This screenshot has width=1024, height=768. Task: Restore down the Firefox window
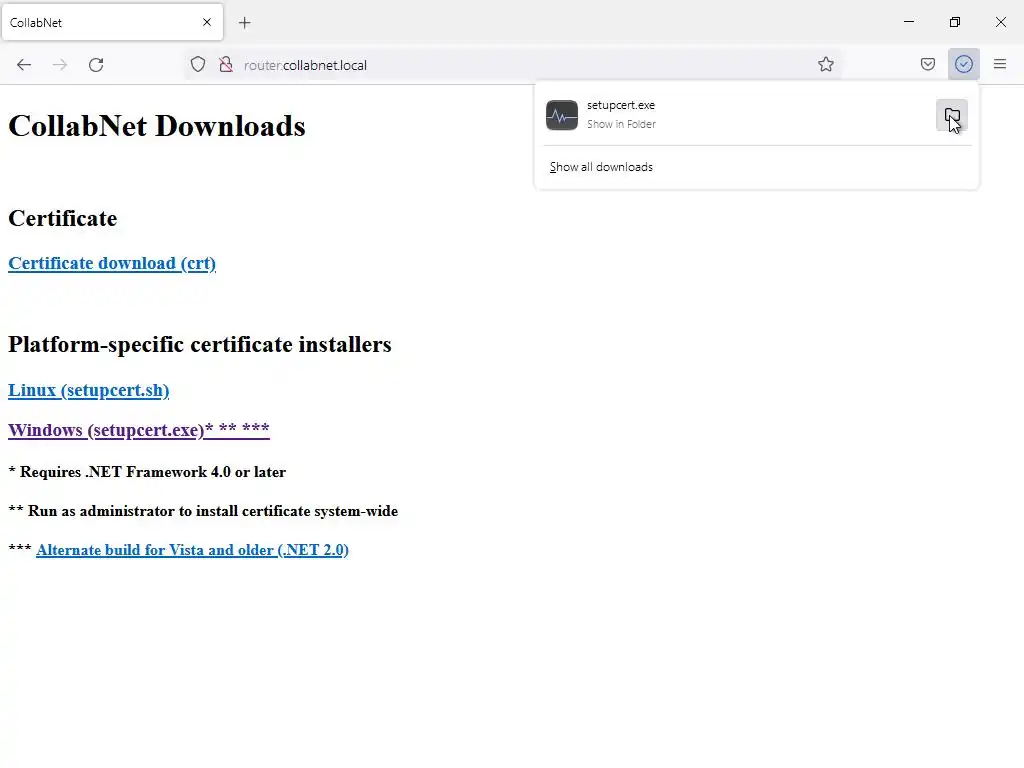pos(955,22)
